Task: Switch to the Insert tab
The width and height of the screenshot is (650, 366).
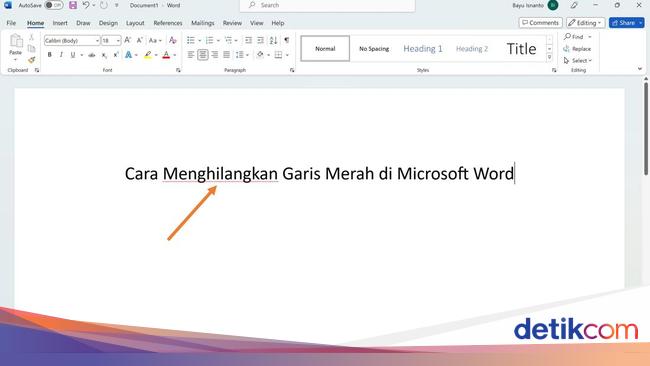Action: point(60,23)
